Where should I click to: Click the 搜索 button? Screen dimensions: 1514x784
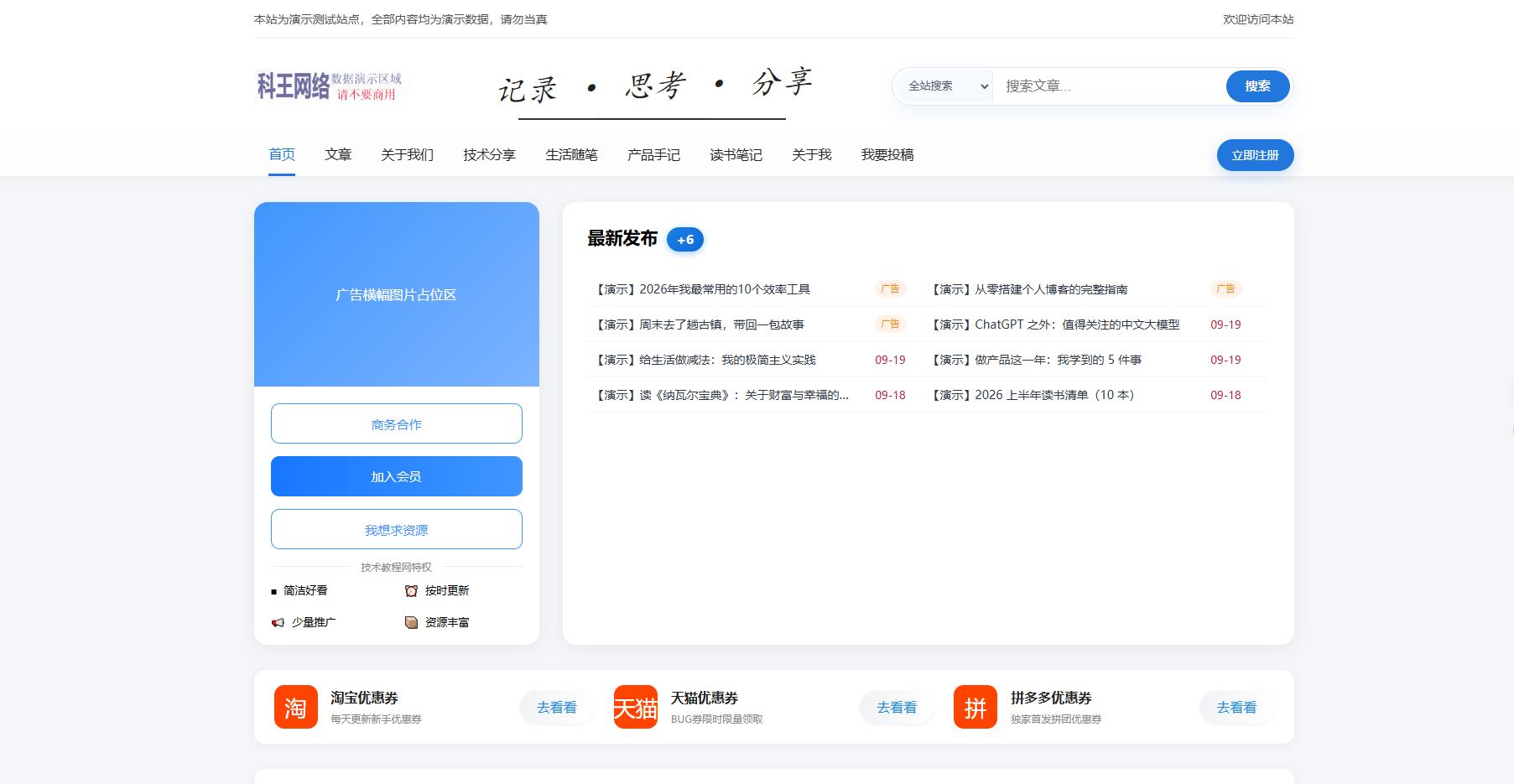click(1257, 86)
